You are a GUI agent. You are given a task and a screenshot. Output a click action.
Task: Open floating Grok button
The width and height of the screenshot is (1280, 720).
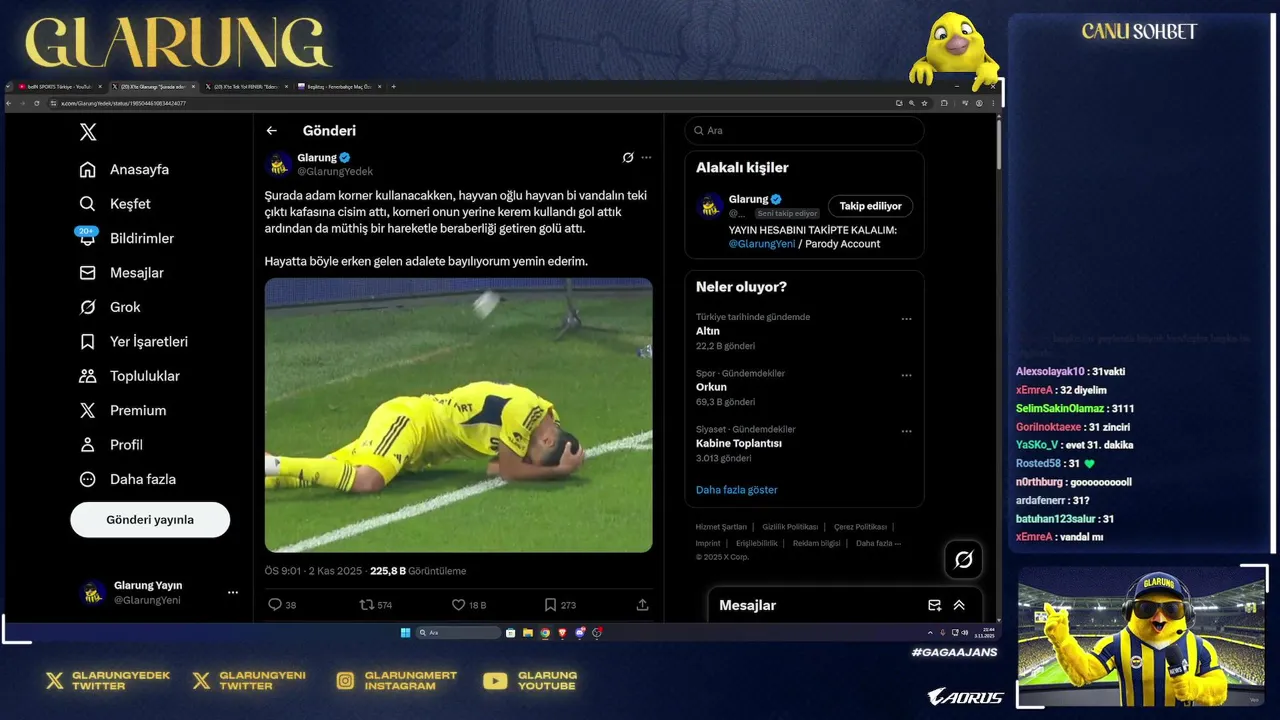click(963, 560)
